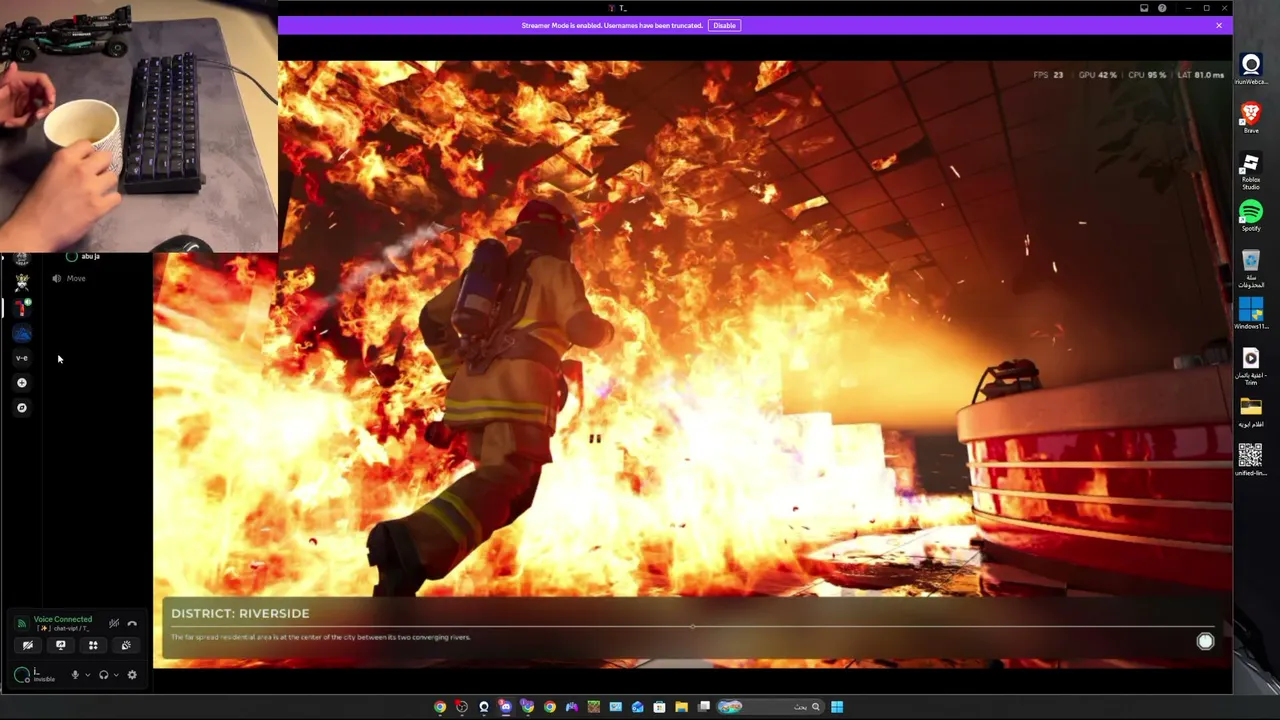This screenshot has height=720, width=1280.
Task: Open the Discord user avatar showing Invisible
Action: 22,675
